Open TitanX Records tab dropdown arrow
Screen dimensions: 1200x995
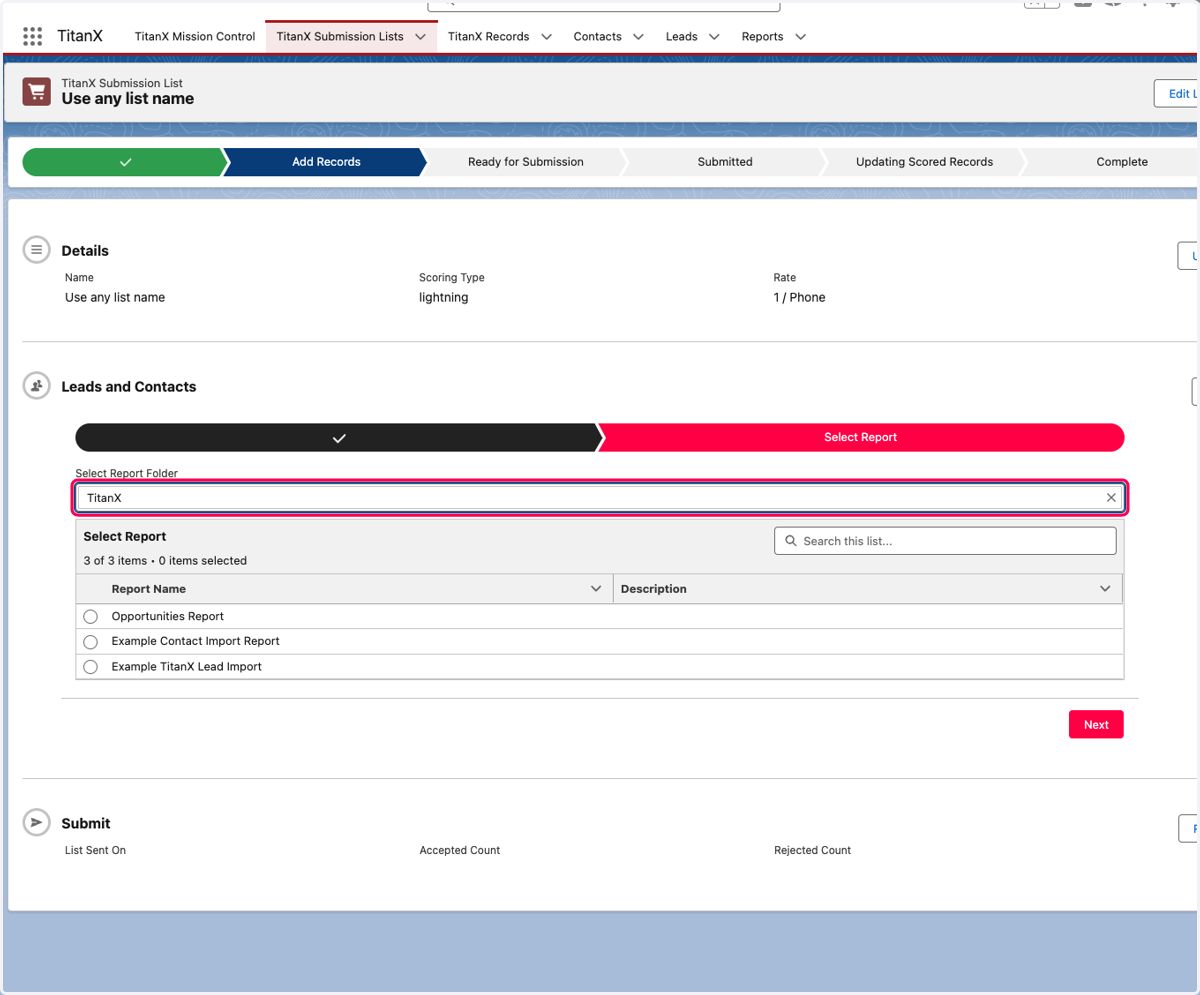[546, 36]
